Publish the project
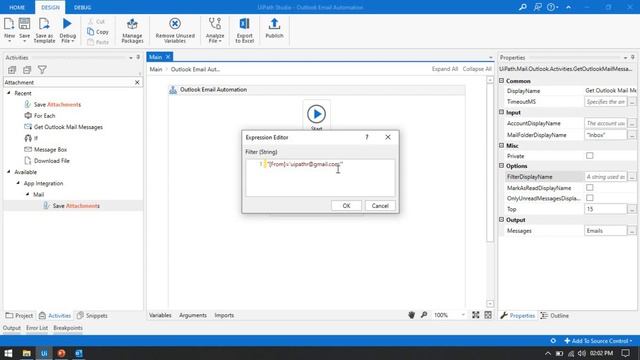The height and width of the screenshot is (360, 640). [x=274, y=28]
